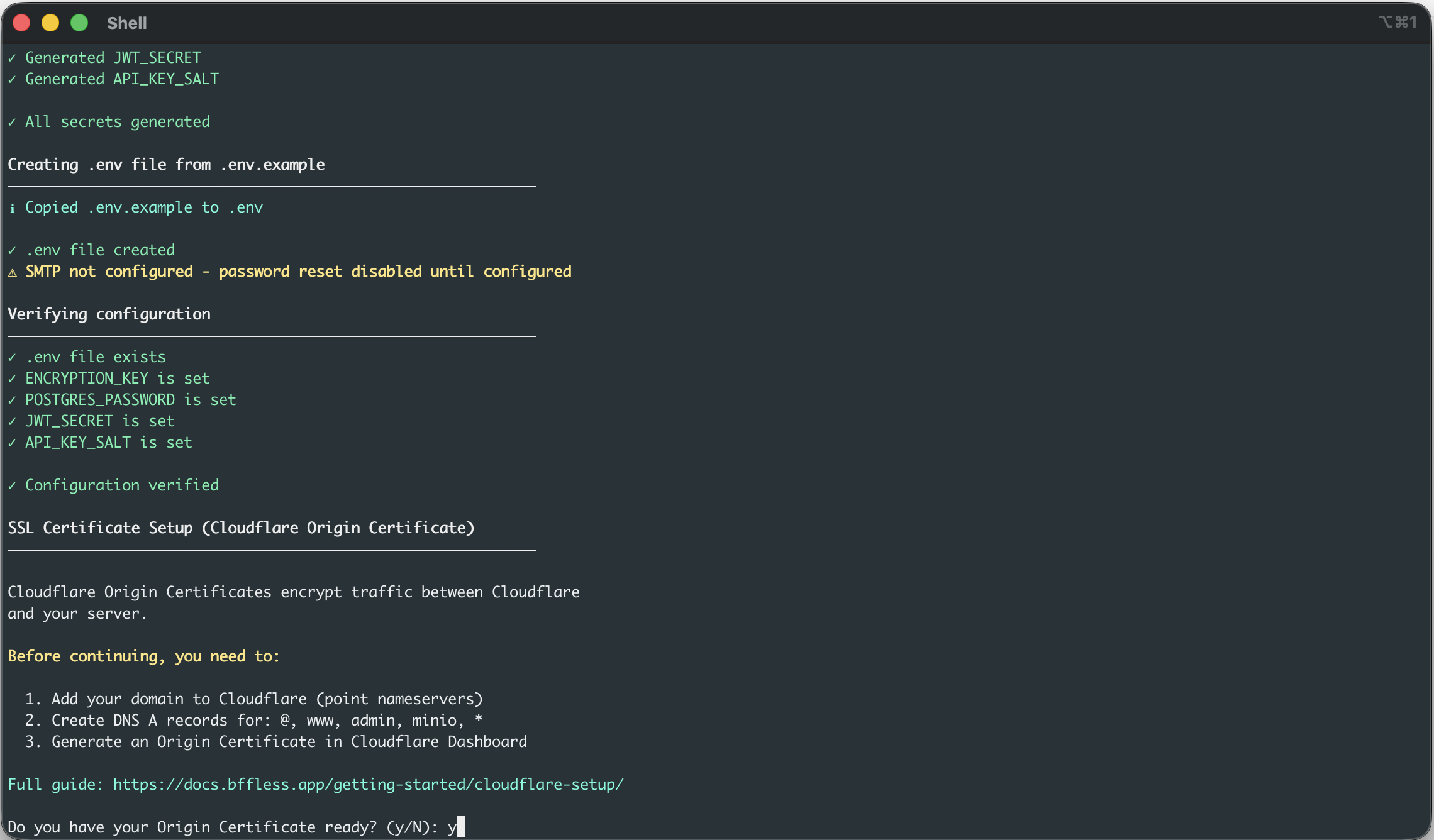Open the docs.bffless.app Cloudflare setup link
The height and width of the screenshot is (840, 1434).
coord(368,785)
